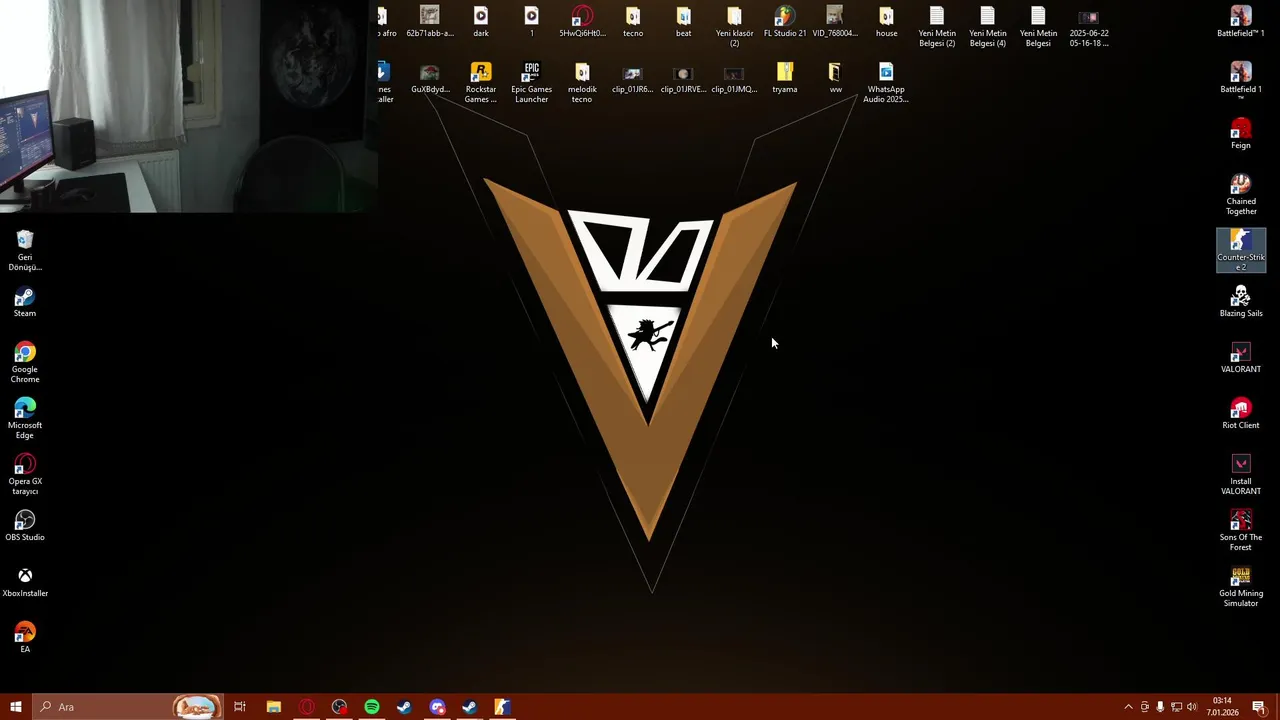Select the Gold Mining Simulator shortcut

1241,586
